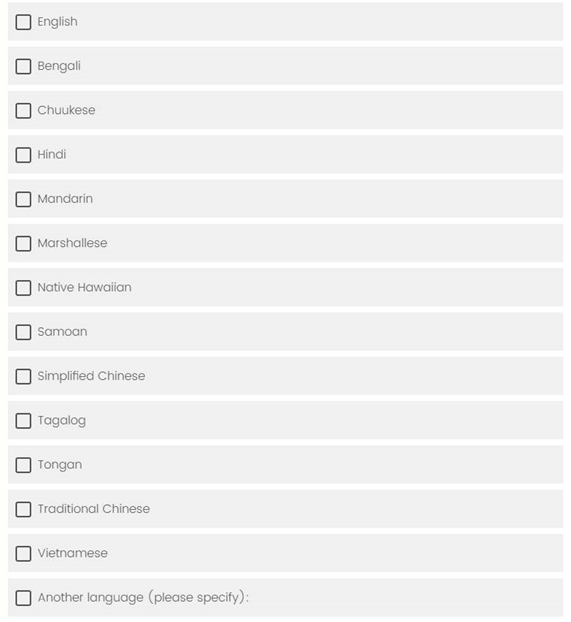Click the Simplified Chinese label

point(91,376)
